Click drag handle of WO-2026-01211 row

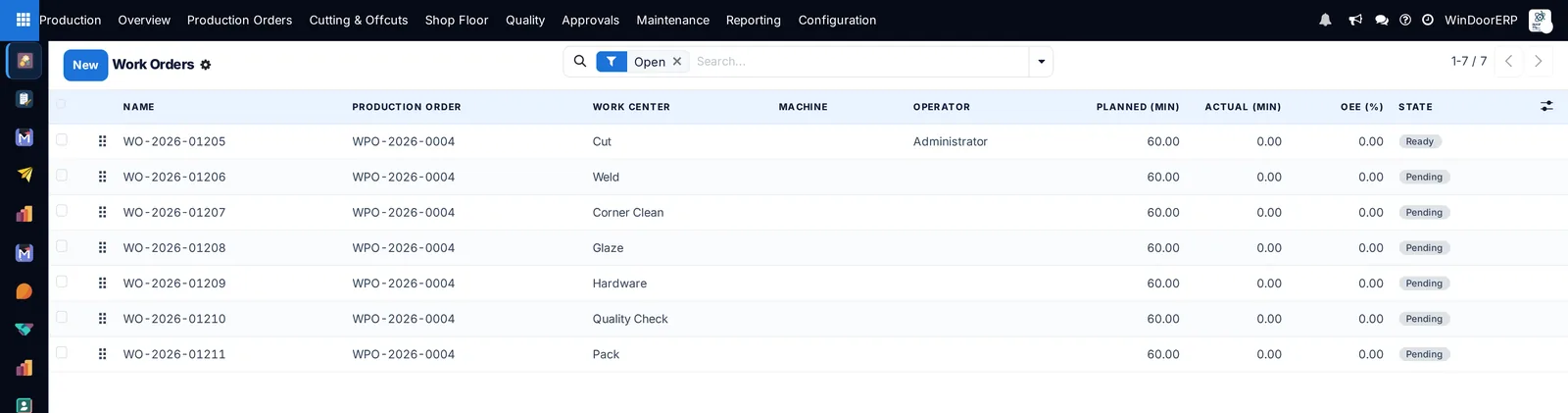(102, 354)
